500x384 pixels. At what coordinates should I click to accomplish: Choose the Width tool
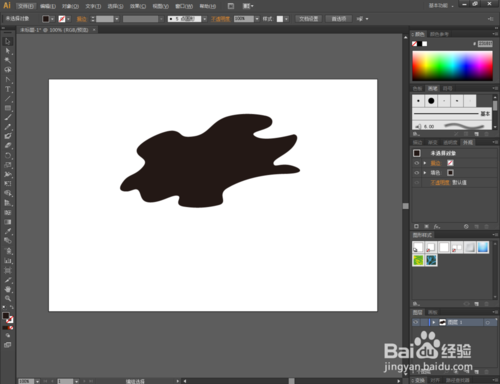click(8, 174)
